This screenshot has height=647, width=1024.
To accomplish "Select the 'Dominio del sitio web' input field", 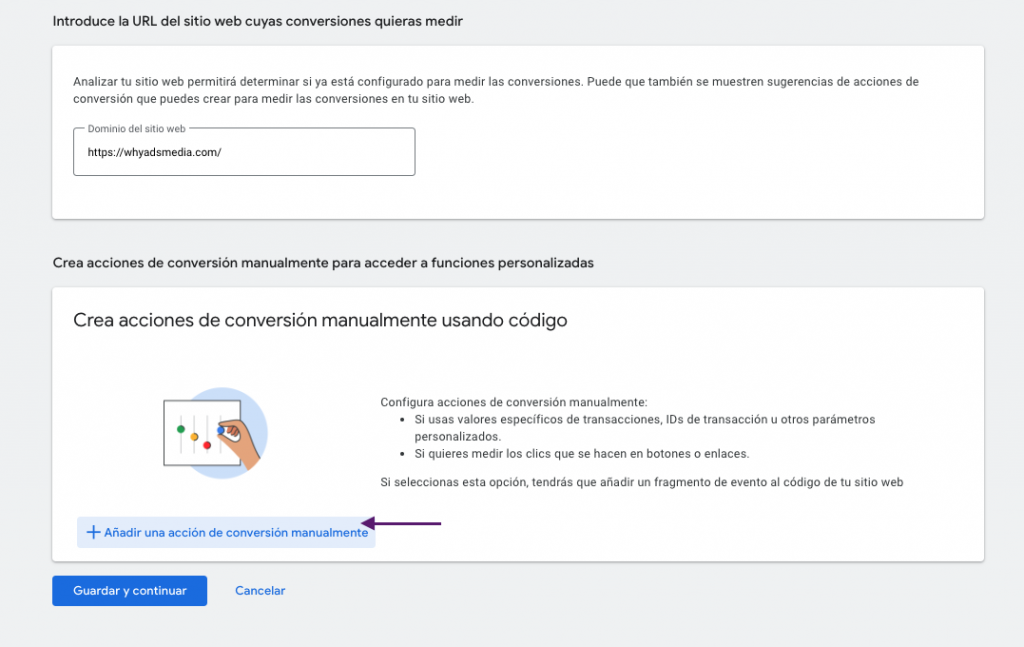I will pos(244,151).
